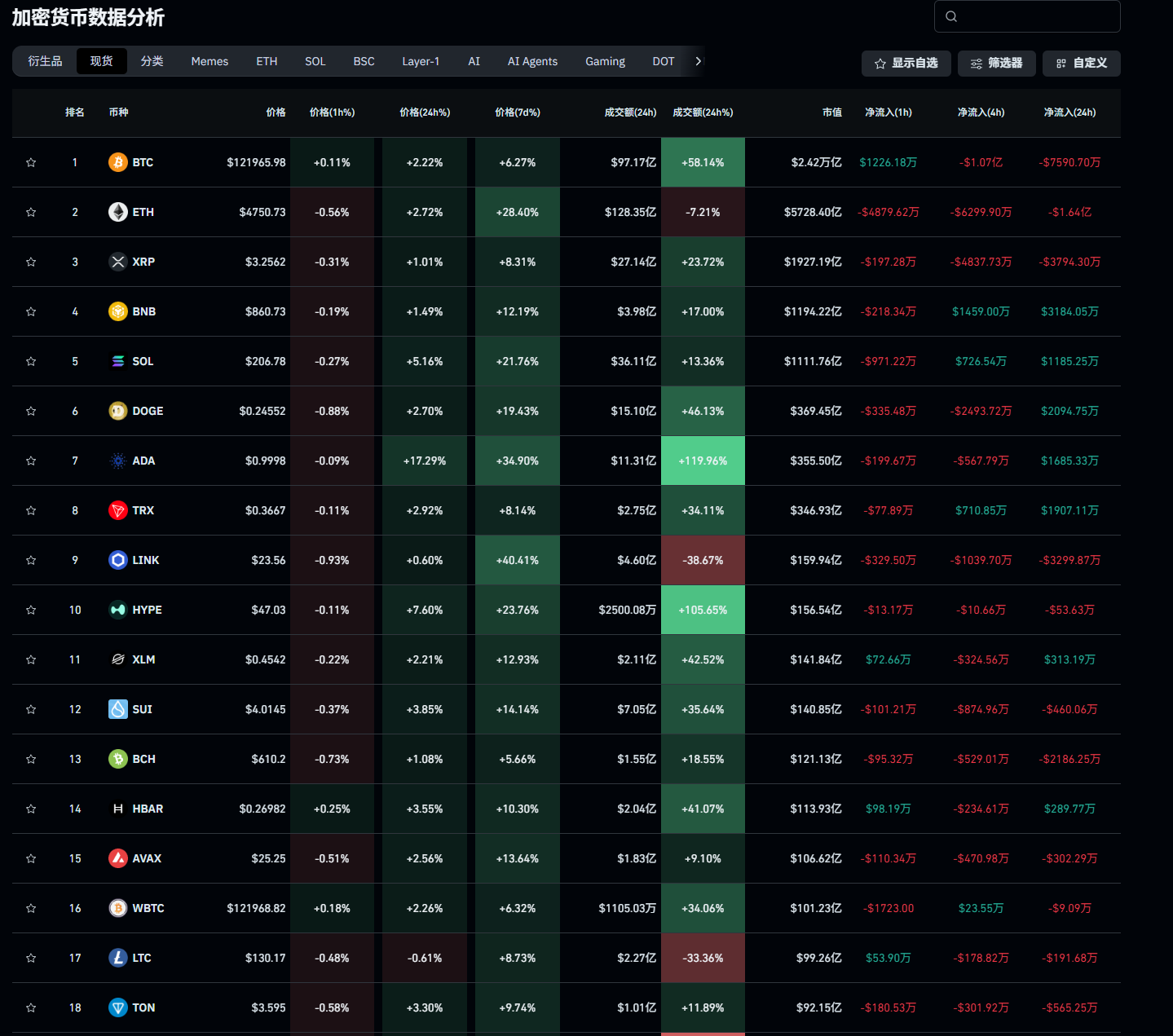This screenshot has width=1173, height=1036.
Task: Click the WBTC coin icon
Action: (x=118, y=908)
